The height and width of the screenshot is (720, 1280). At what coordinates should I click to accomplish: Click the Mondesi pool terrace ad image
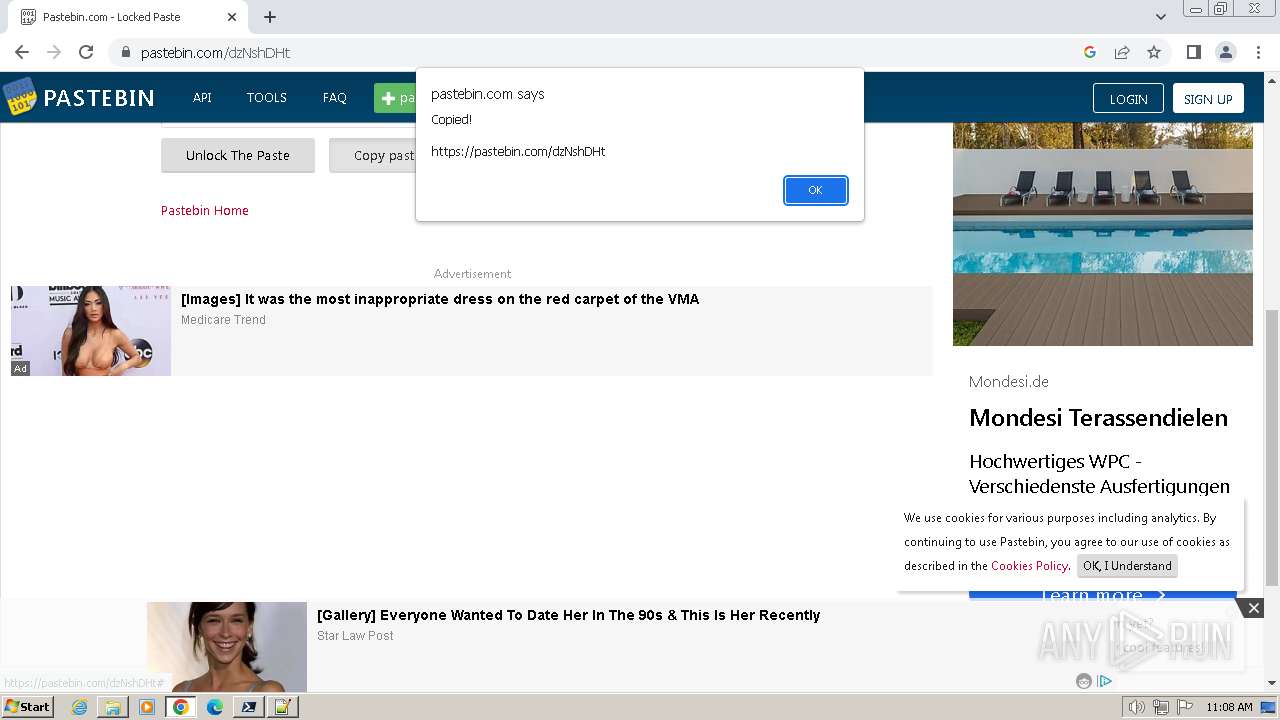click(x=1103, y=234)
